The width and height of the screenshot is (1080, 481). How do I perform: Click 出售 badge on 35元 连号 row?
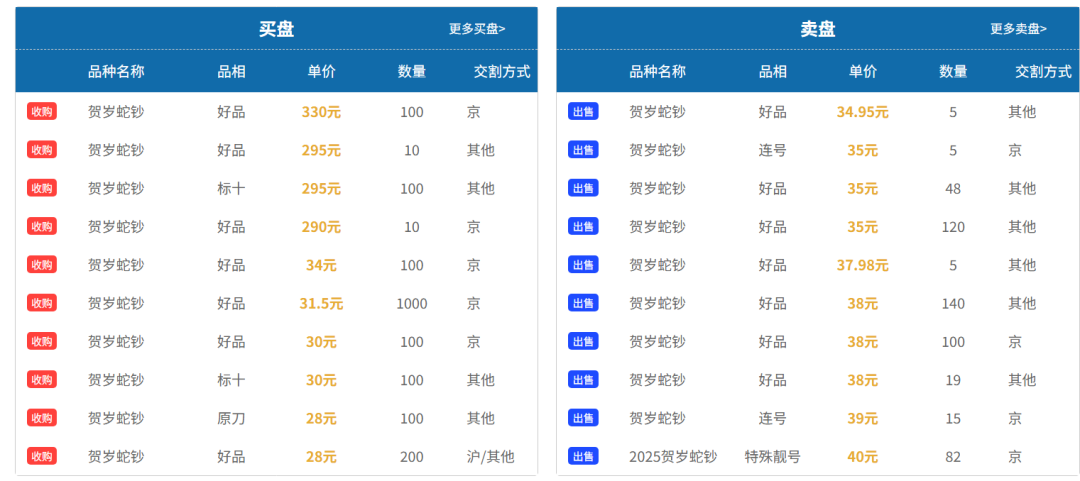(x=583, y=150)
